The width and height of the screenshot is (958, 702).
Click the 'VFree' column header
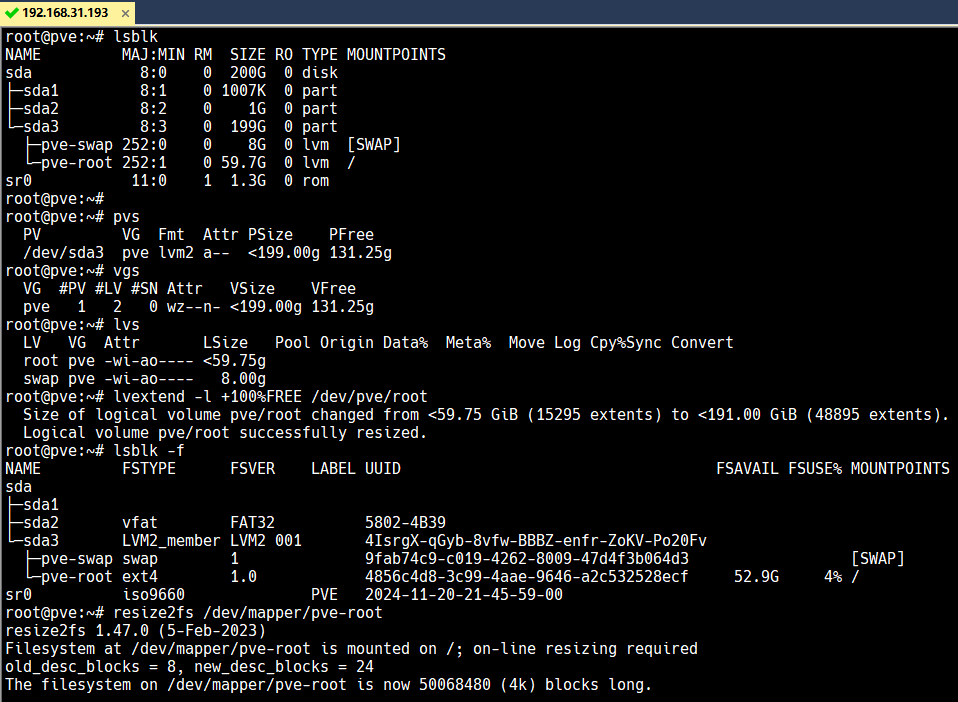tap(333, 289)
